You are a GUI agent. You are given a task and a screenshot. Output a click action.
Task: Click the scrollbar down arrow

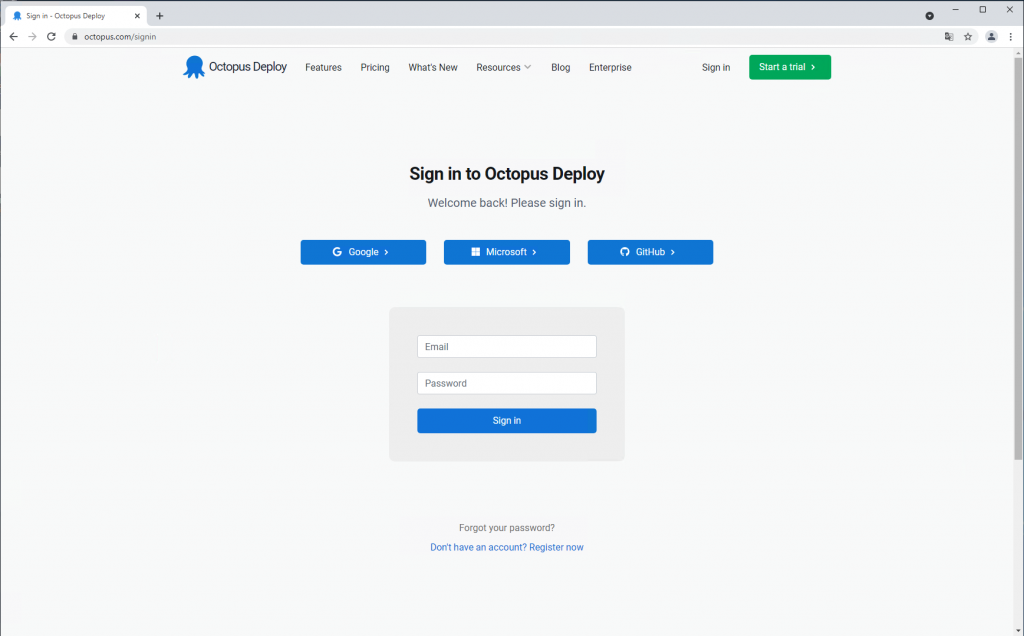[x=1018, y=630]
